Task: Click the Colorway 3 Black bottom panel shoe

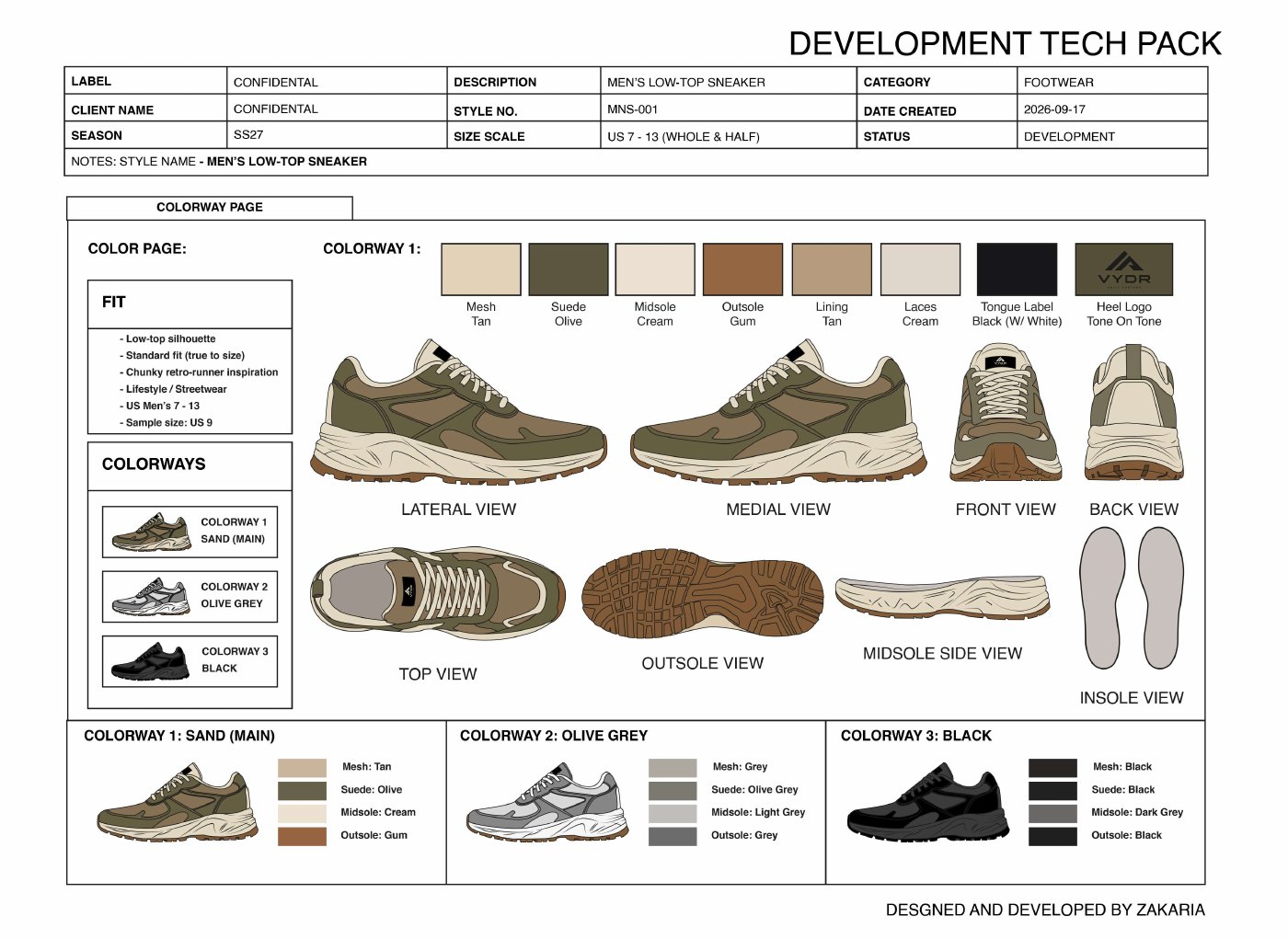Action: pyautogui.click(x=928, y=802)
